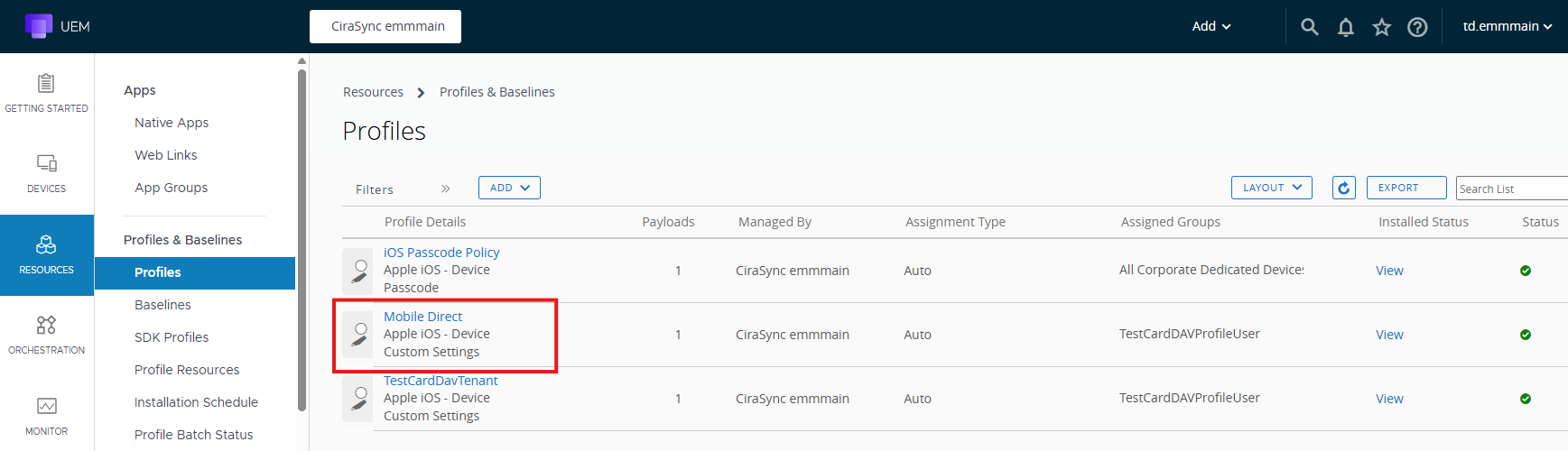Open the LAYOUT dropdown

1271,188
